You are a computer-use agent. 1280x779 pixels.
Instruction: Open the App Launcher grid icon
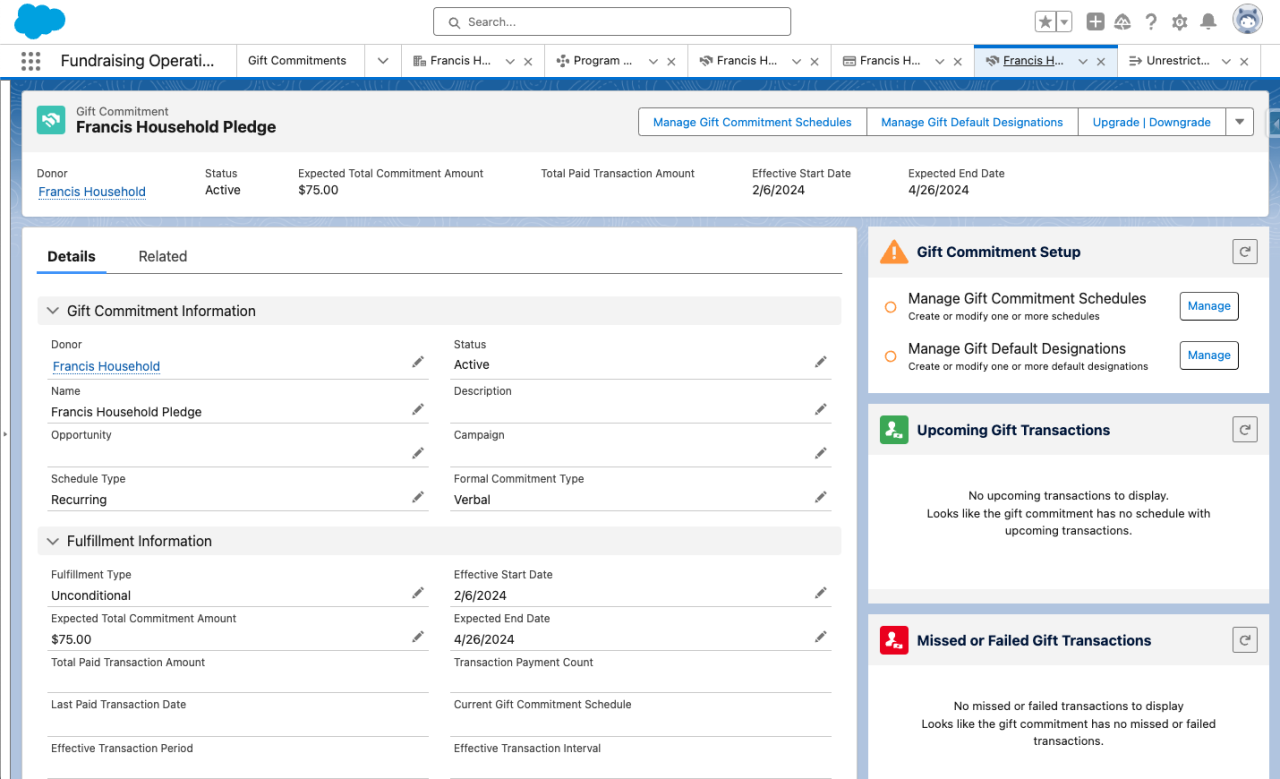(x=31, y=61)
